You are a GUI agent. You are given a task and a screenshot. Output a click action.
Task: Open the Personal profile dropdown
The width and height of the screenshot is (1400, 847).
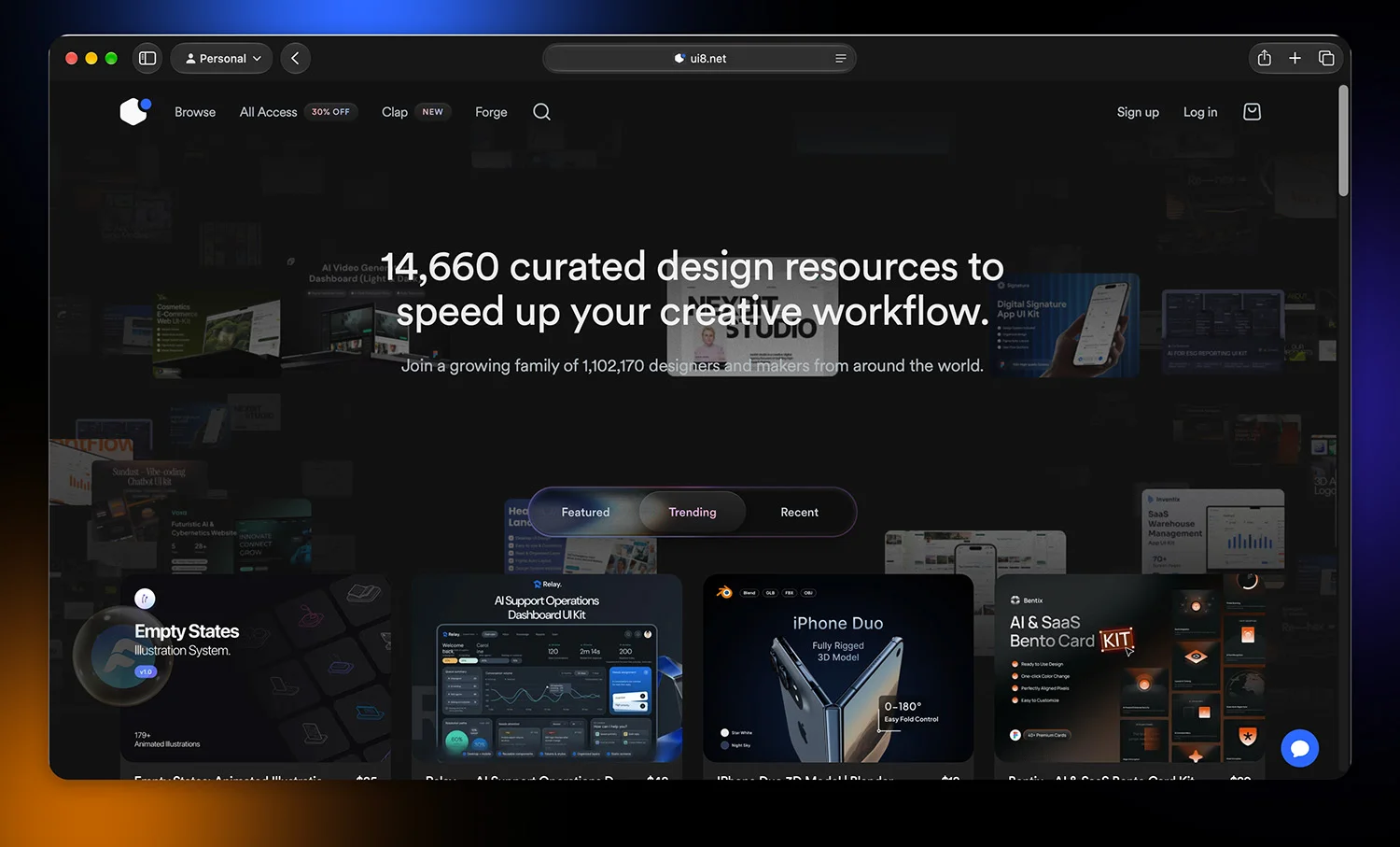pyautogui.click(x=222, y=58)
